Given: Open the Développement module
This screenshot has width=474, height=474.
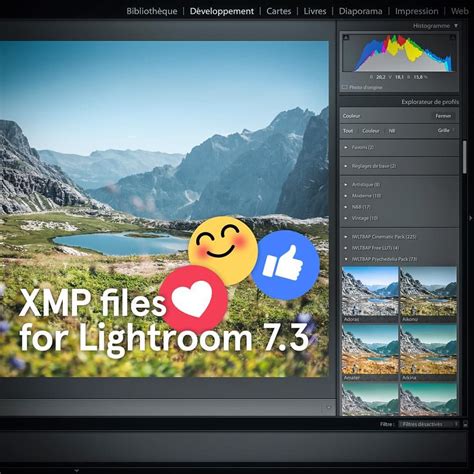Looking at the screenshot, I should click(222, 11).
